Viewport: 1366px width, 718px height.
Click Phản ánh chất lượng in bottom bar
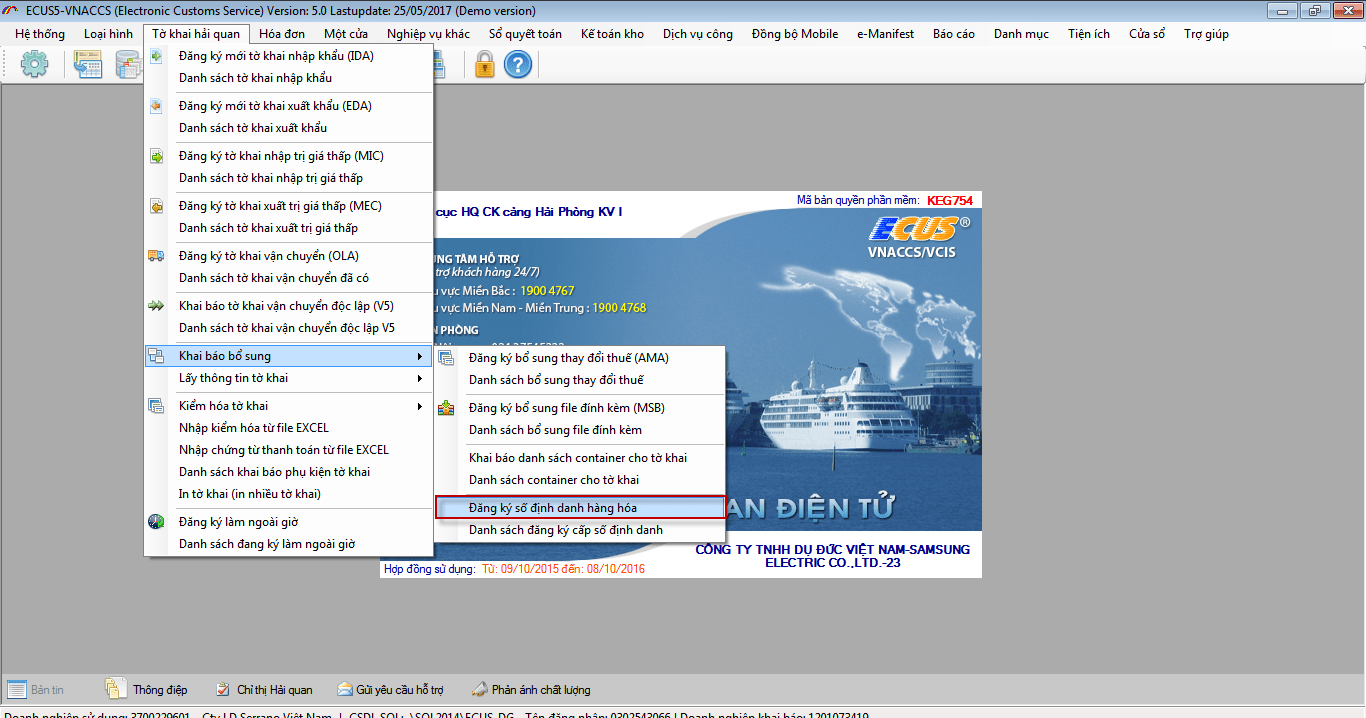point(530,689)
